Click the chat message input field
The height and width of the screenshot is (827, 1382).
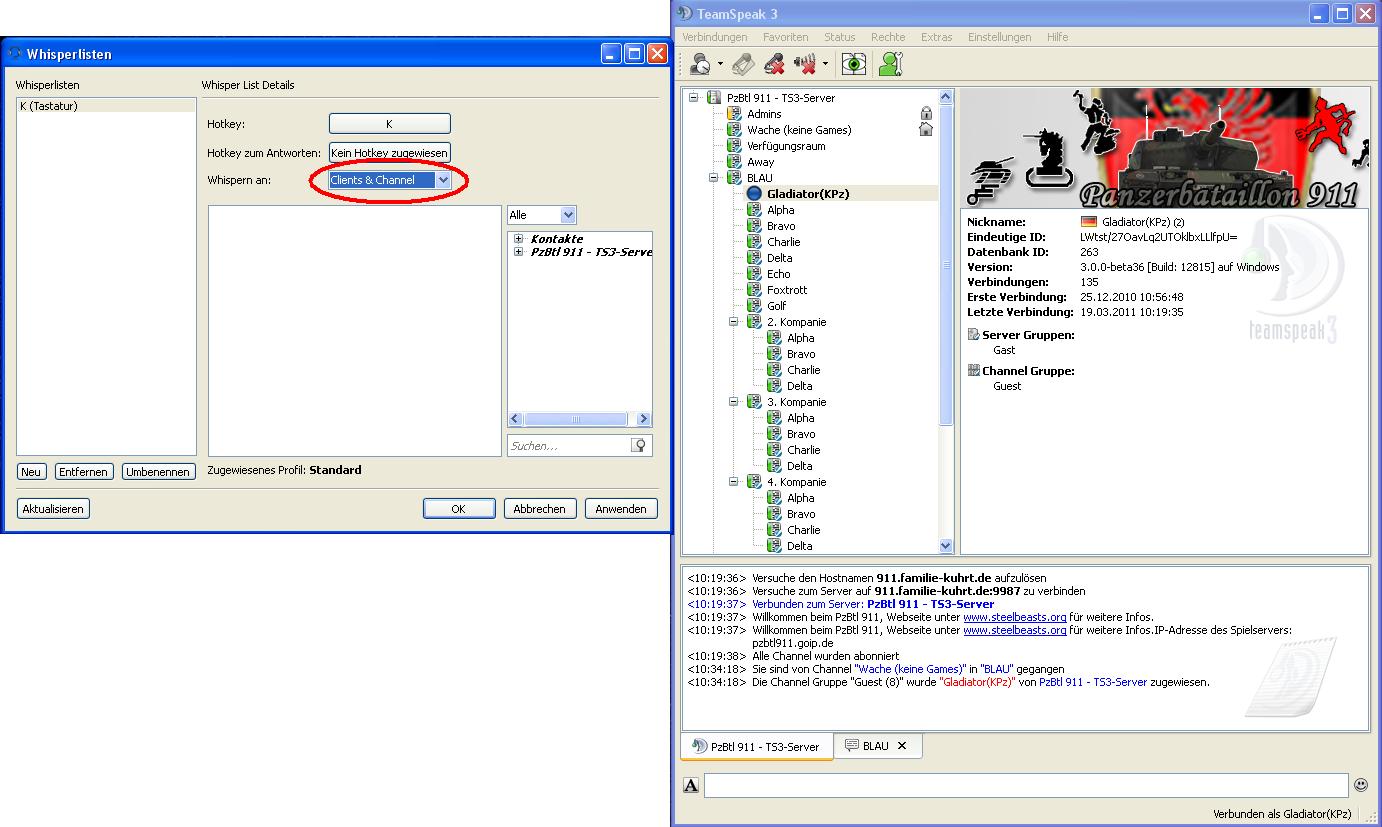[x=1025, y=786]
